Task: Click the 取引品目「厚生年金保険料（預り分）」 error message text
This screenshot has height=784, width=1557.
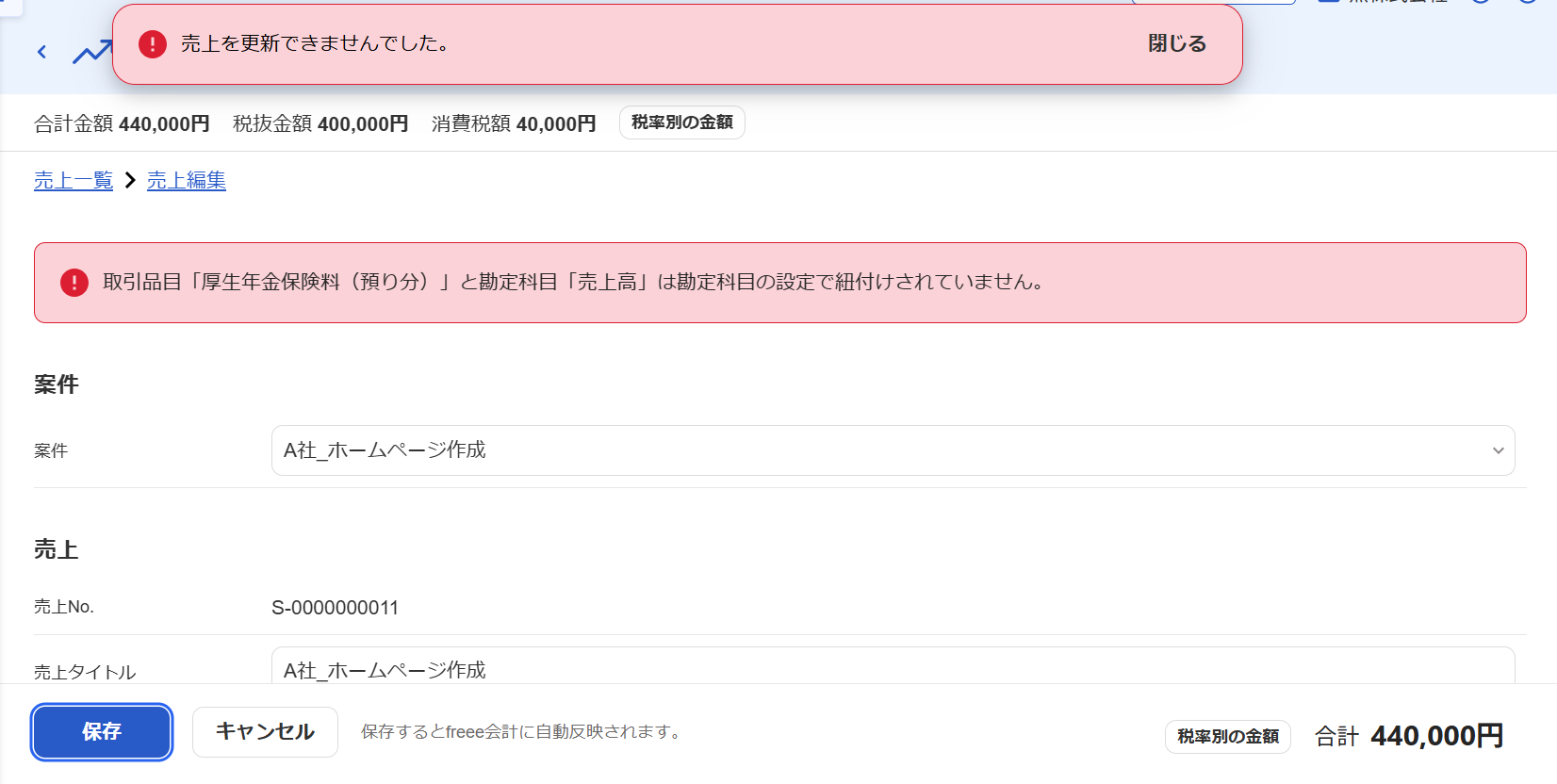Action: (x=574, y=282)
